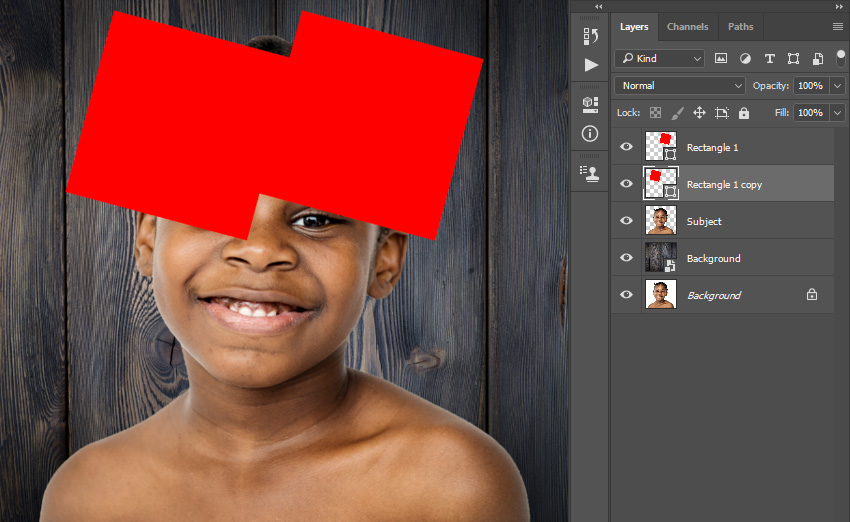Select the non-italic Background layer name
The width and height of the screenshot is (850, 522).
pyautogui.click(x=713, y=259)
